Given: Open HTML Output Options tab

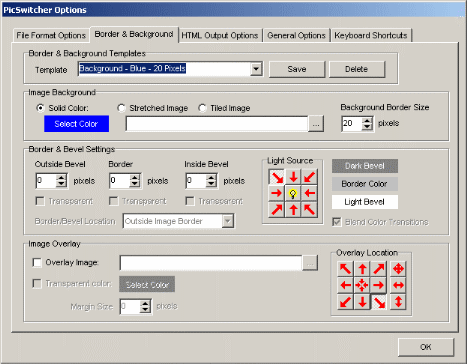Looking at the screenshot, I should click(220, 35).
